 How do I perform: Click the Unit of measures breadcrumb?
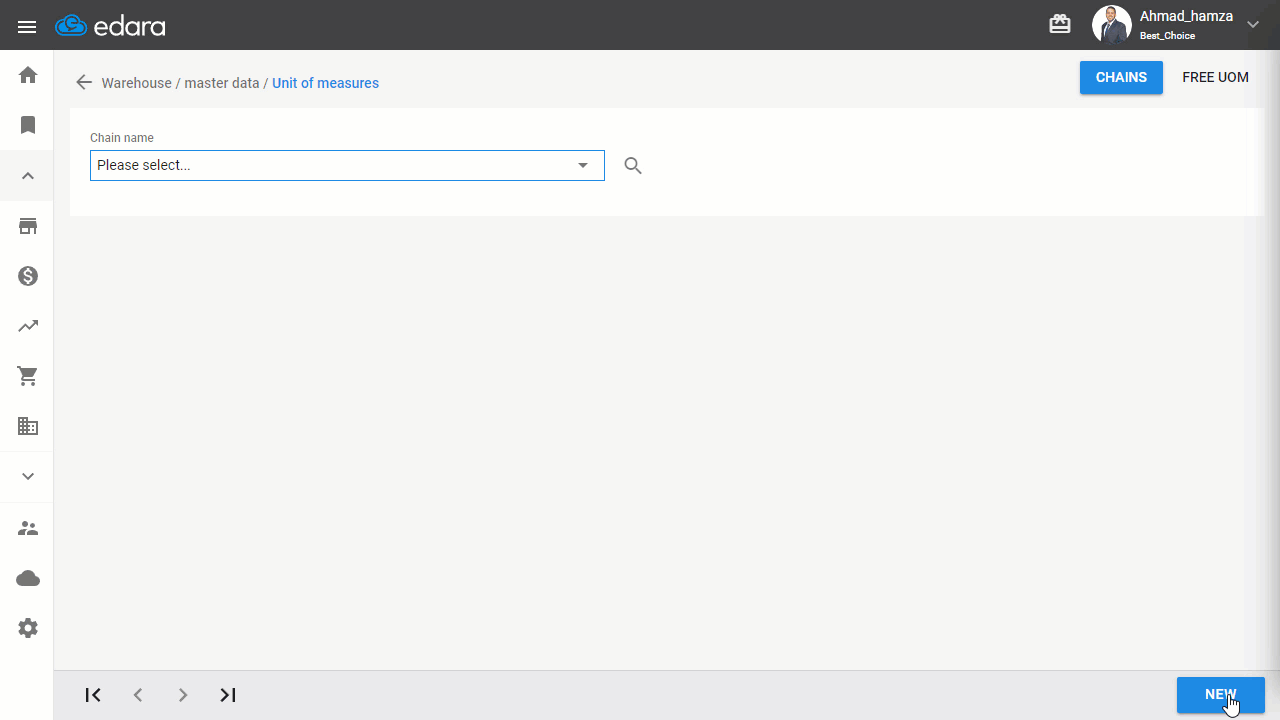pyautogui.click(x=325, y=83)
